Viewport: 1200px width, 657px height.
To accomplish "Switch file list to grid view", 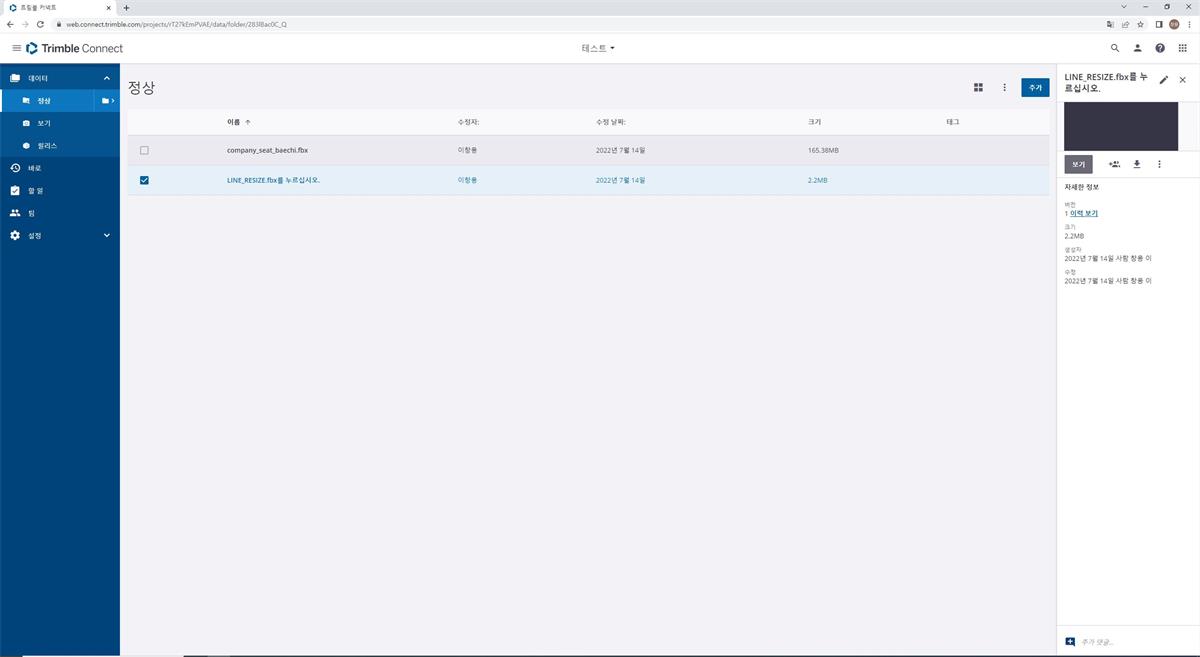I will click(x=978, y=87).
